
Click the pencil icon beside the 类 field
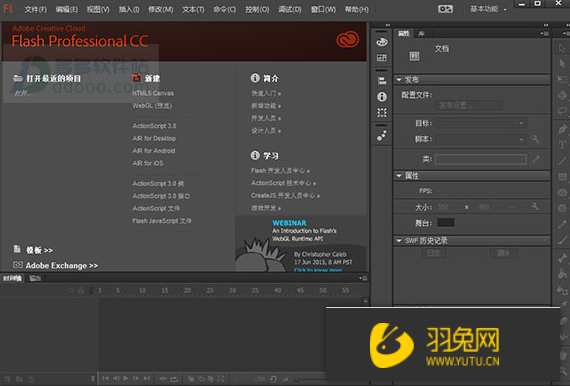(x=536, y=159)
